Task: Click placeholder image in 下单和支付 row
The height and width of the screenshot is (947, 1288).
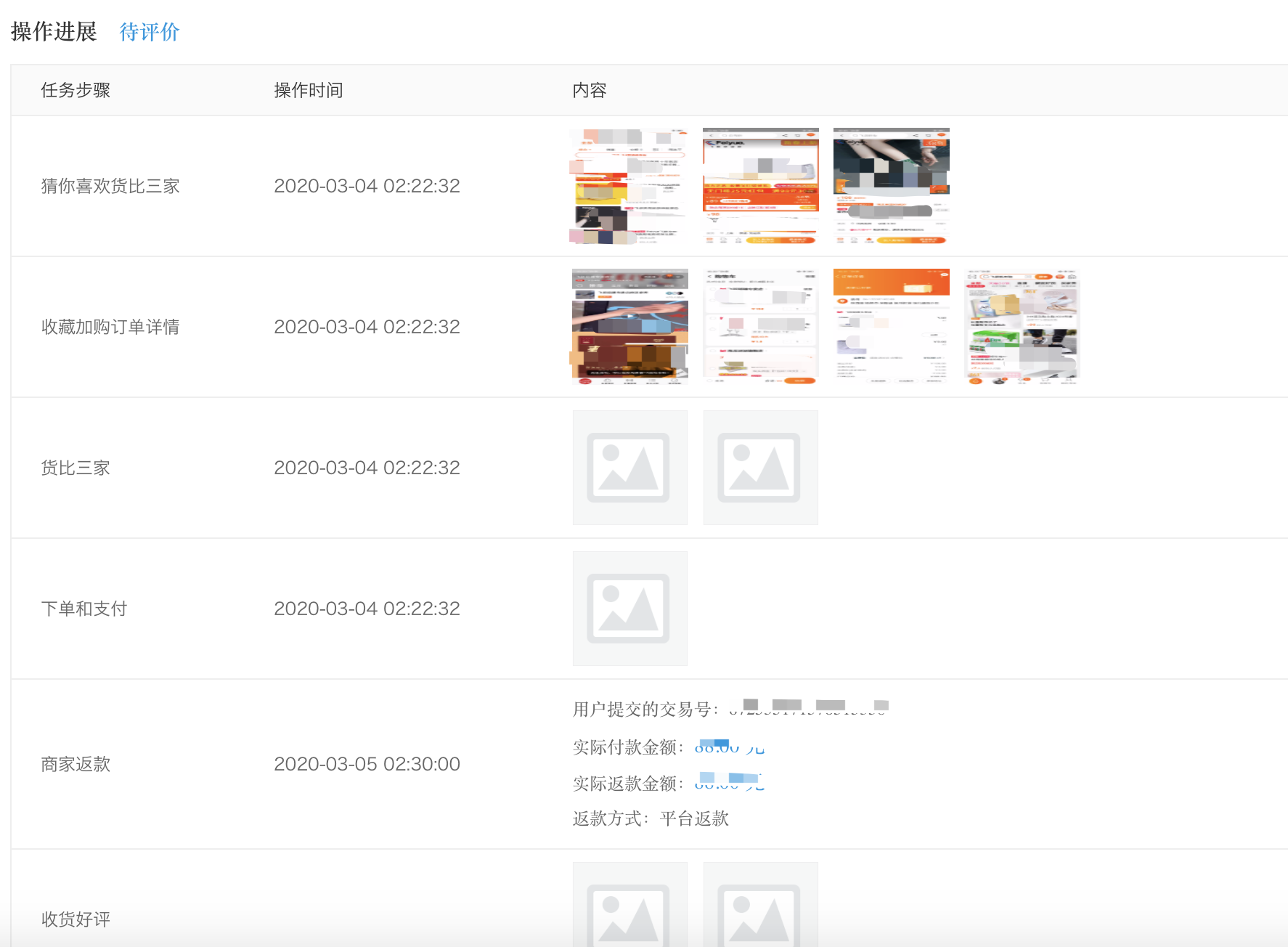Action: [x=629, y=609]
